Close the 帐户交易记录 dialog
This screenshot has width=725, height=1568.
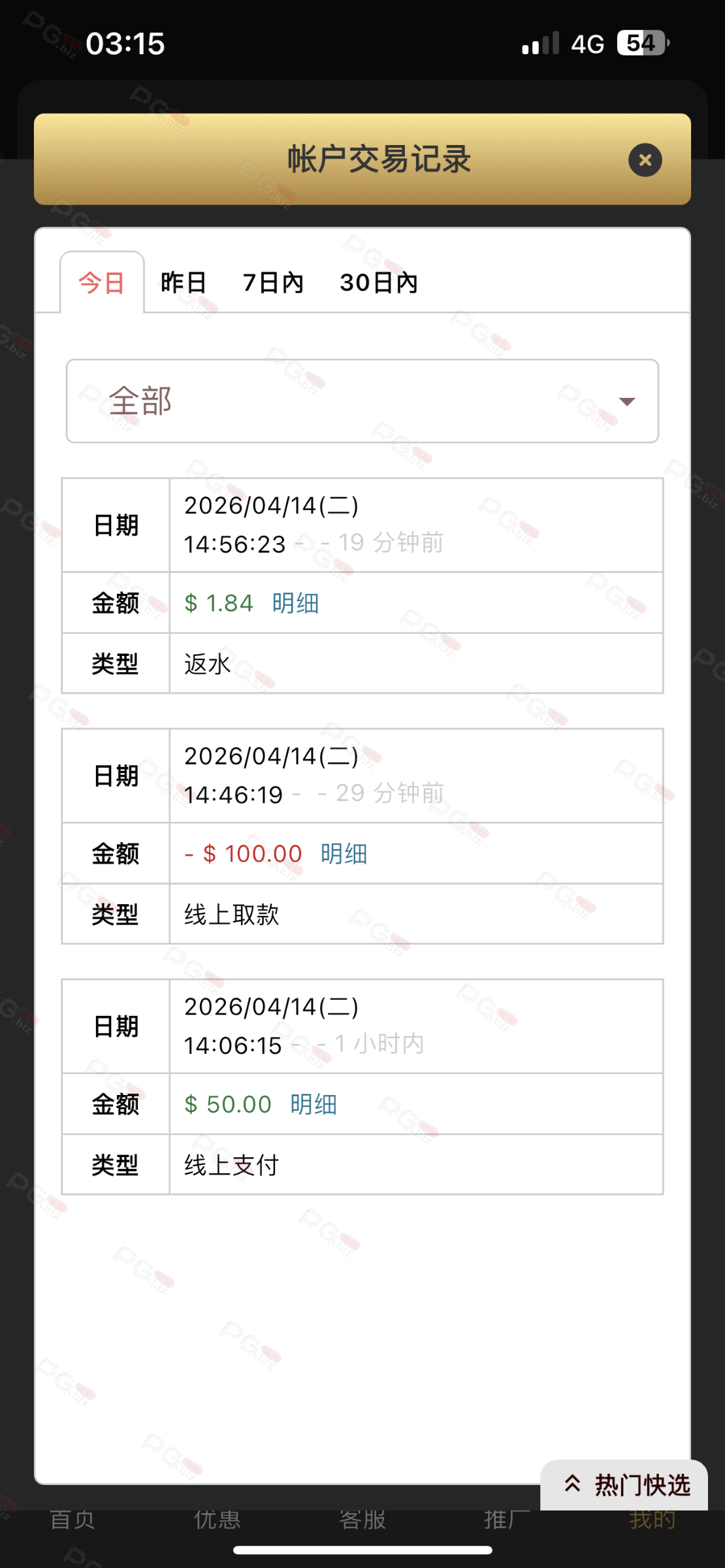point(645,160)
